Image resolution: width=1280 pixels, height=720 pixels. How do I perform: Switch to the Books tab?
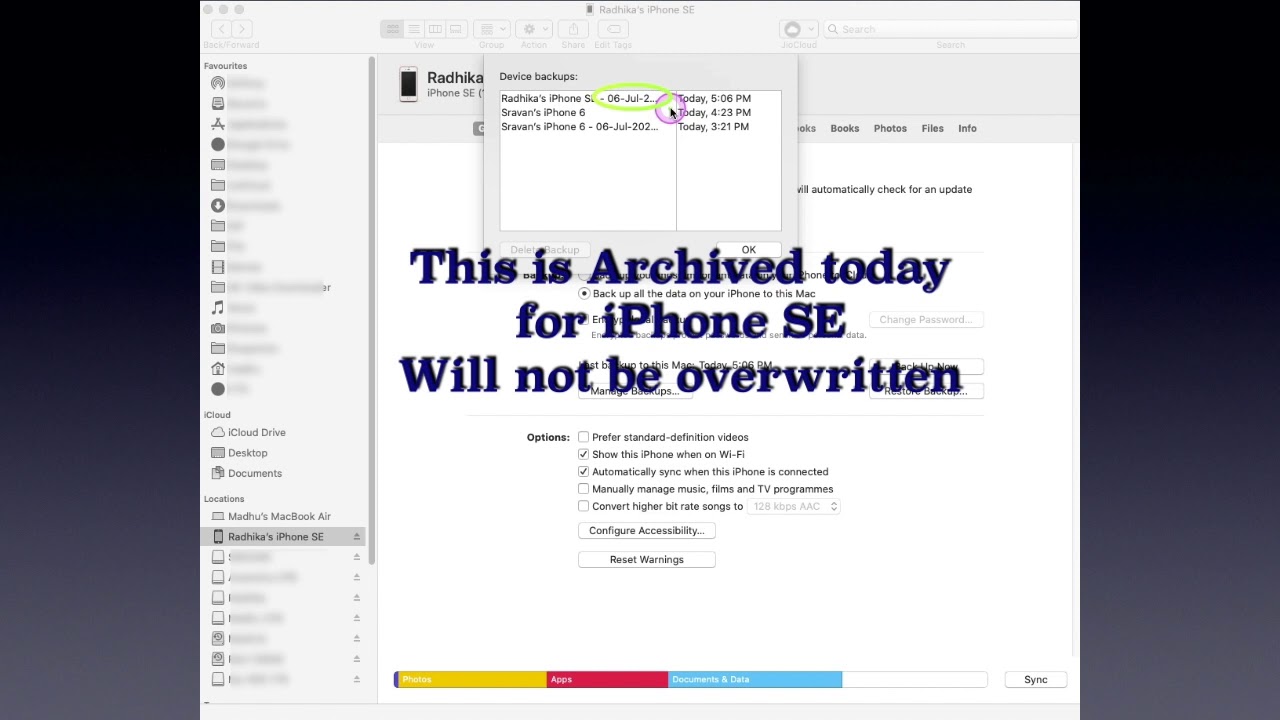pyautogui.click(x=844, y=128)
